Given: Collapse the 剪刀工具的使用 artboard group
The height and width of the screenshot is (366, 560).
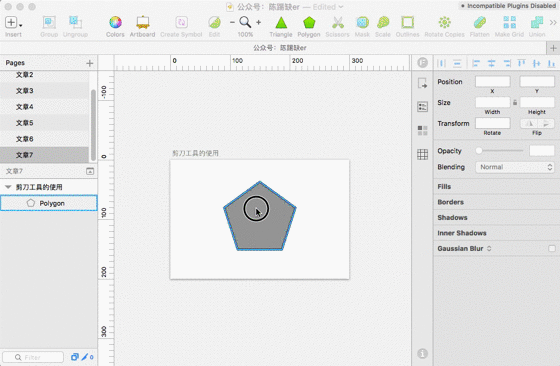Looking at the screenshot, I should [8, 187].
